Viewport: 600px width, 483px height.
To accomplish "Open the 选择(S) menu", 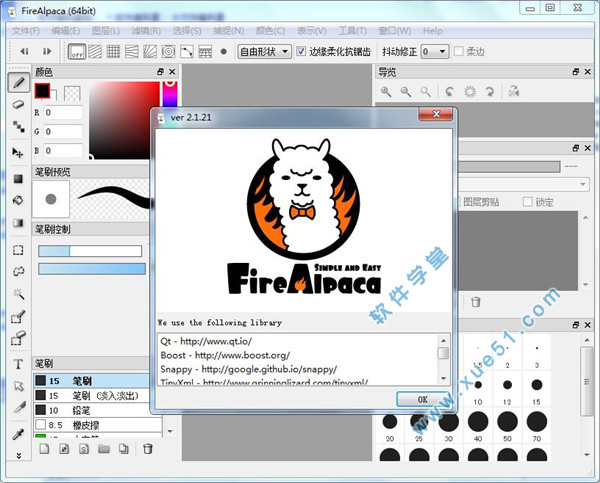I will click(x=187, y=31).
